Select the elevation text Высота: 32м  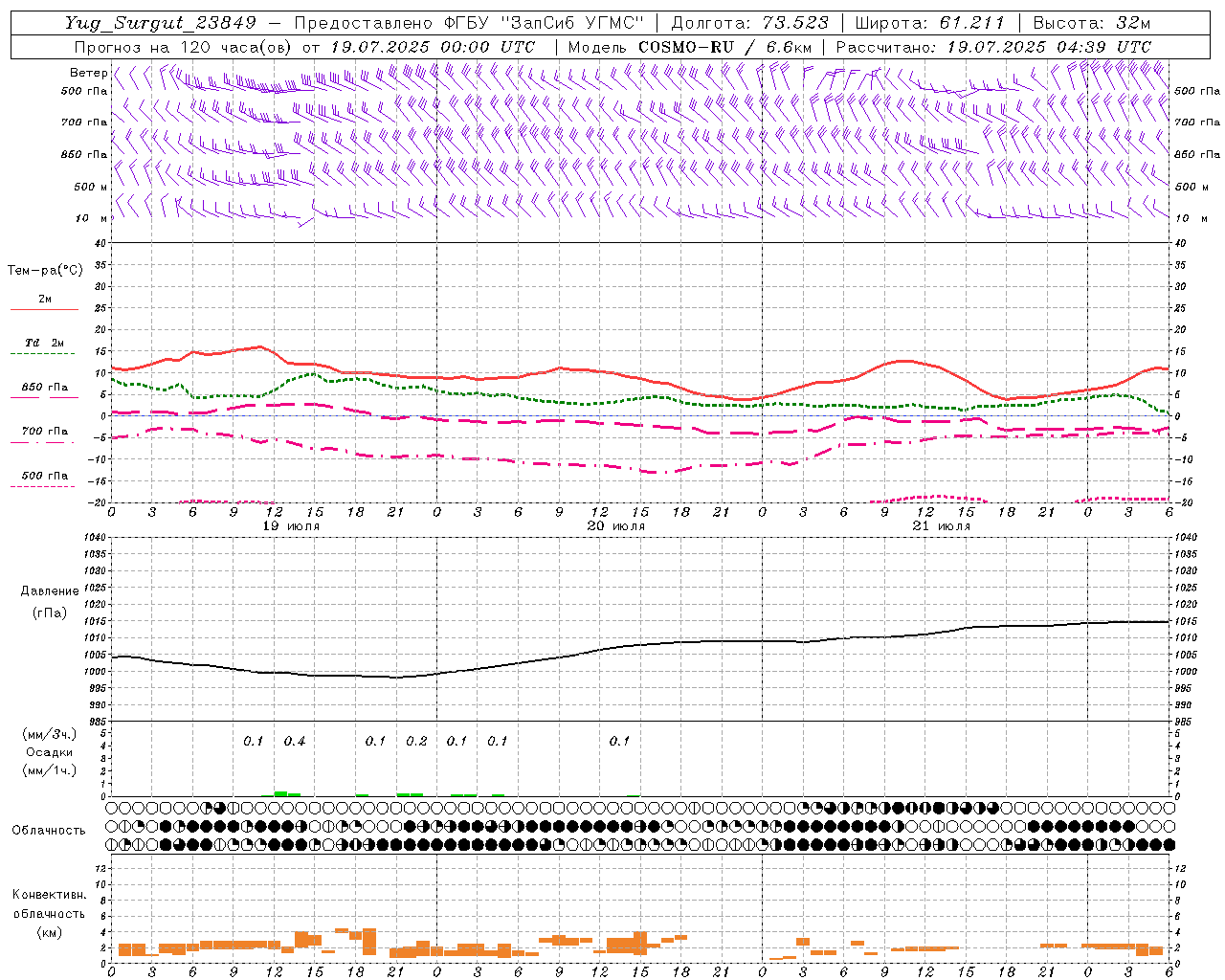[x=1091, y=23]
